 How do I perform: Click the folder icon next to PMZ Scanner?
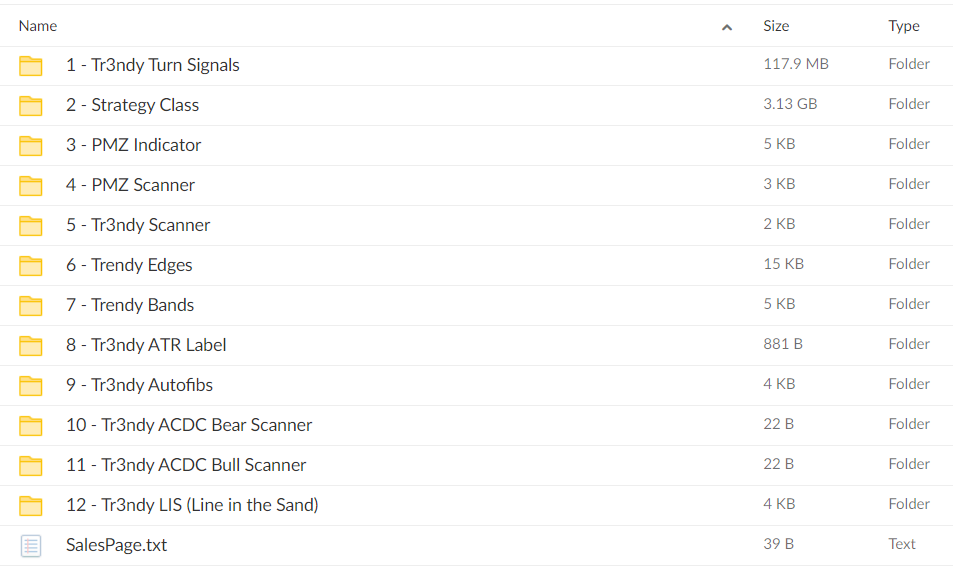point(31,186)
